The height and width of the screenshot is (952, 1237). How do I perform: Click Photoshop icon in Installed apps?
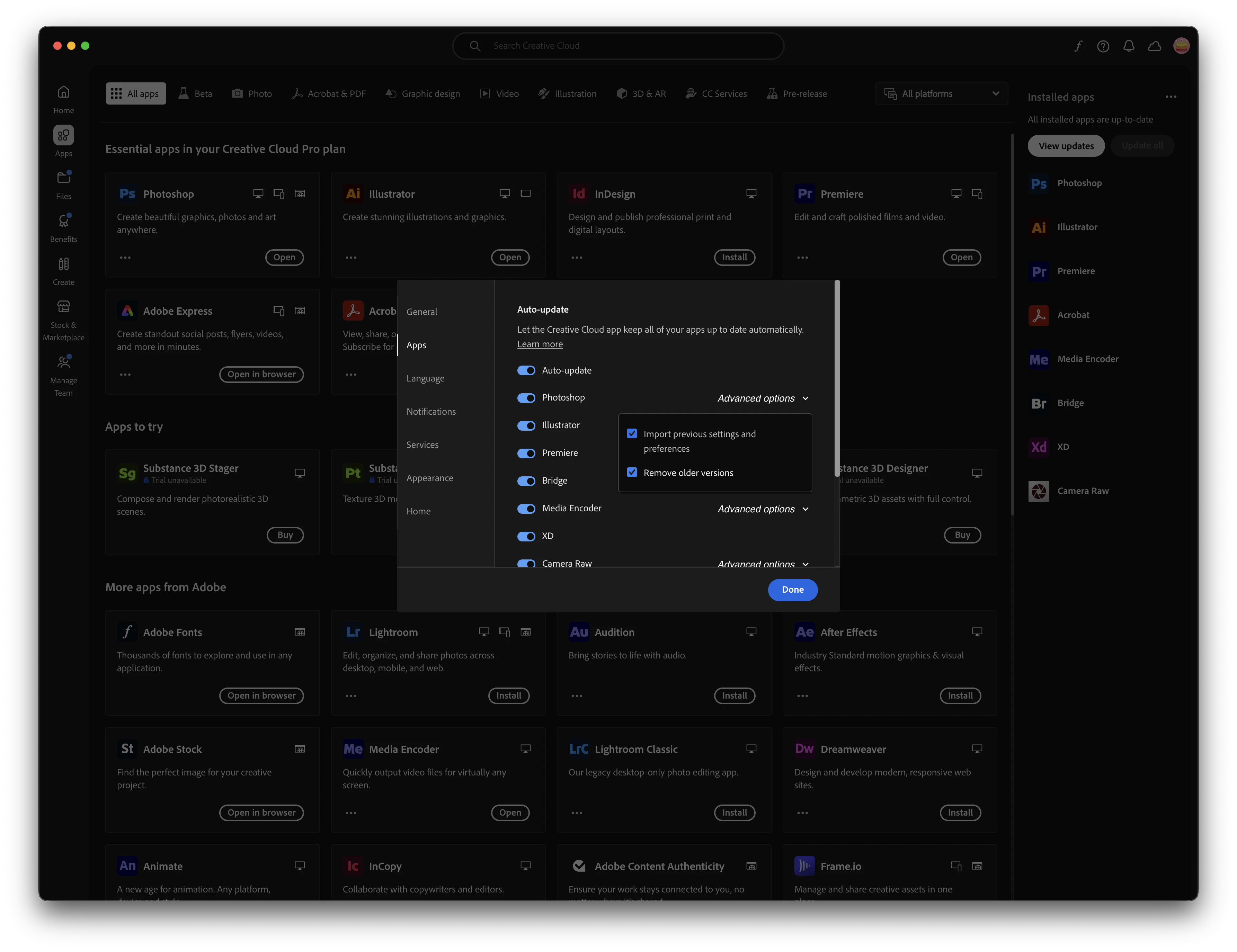(x=1039, y=183)
